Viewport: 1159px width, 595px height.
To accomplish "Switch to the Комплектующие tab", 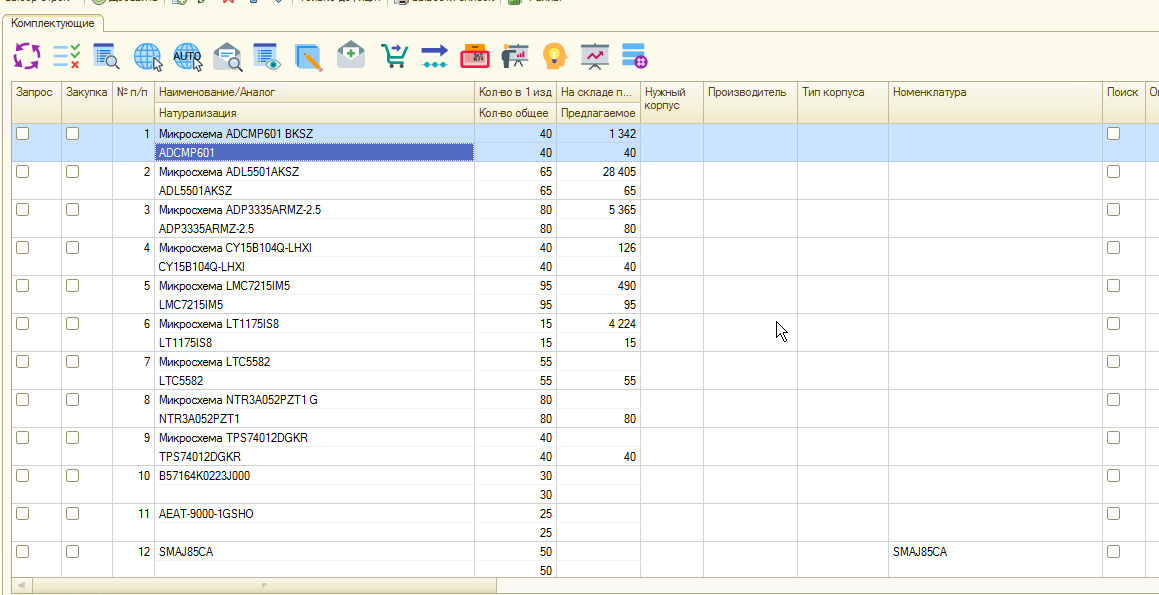I will pyautogui.click(x=53, y=22).
